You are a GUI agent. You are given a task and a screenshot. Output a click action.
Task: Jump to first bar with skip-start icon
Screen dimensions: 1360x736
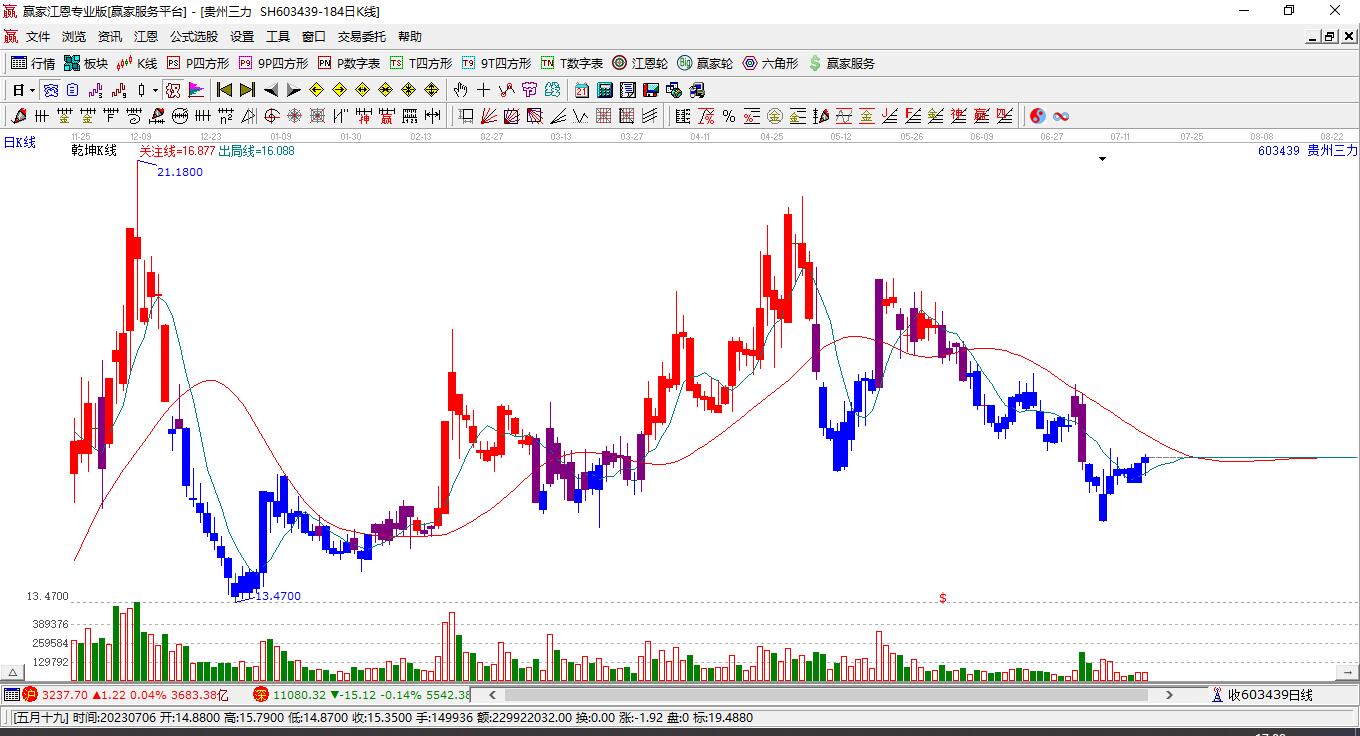point(225,90)
